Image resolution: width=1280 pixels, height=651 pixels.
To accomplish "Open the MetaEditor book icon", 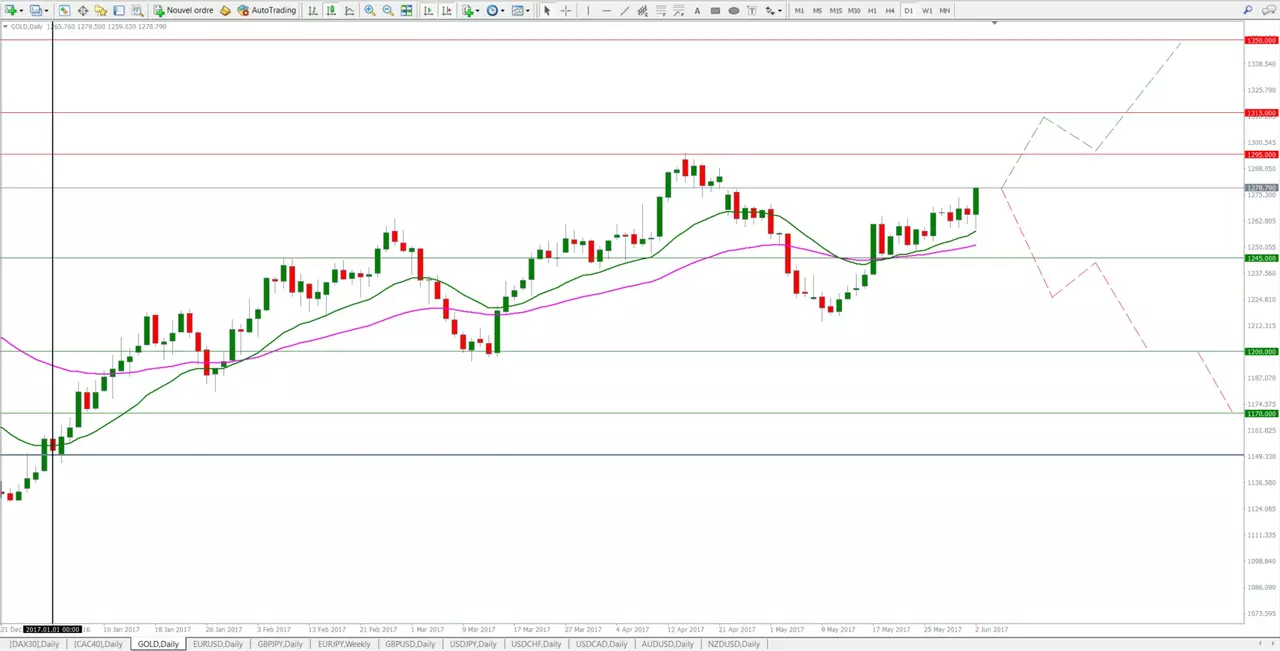I will click(x=225, y=10).
